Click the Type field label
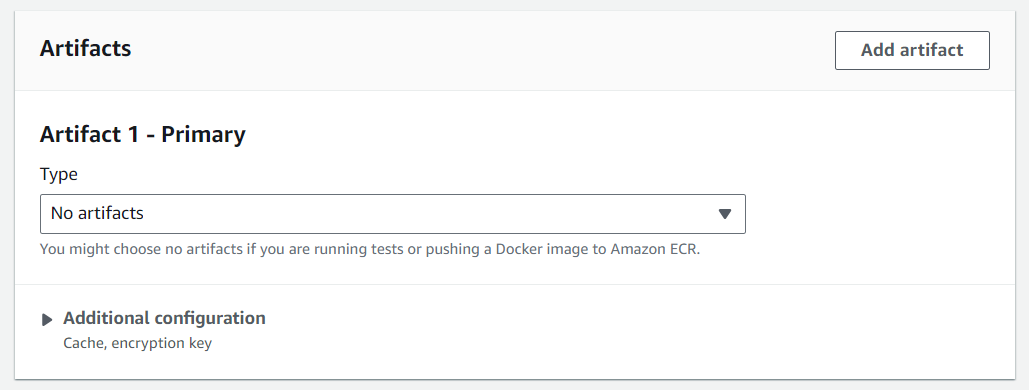The height and width of the screenshot is (390, 1029). point(58,174)
